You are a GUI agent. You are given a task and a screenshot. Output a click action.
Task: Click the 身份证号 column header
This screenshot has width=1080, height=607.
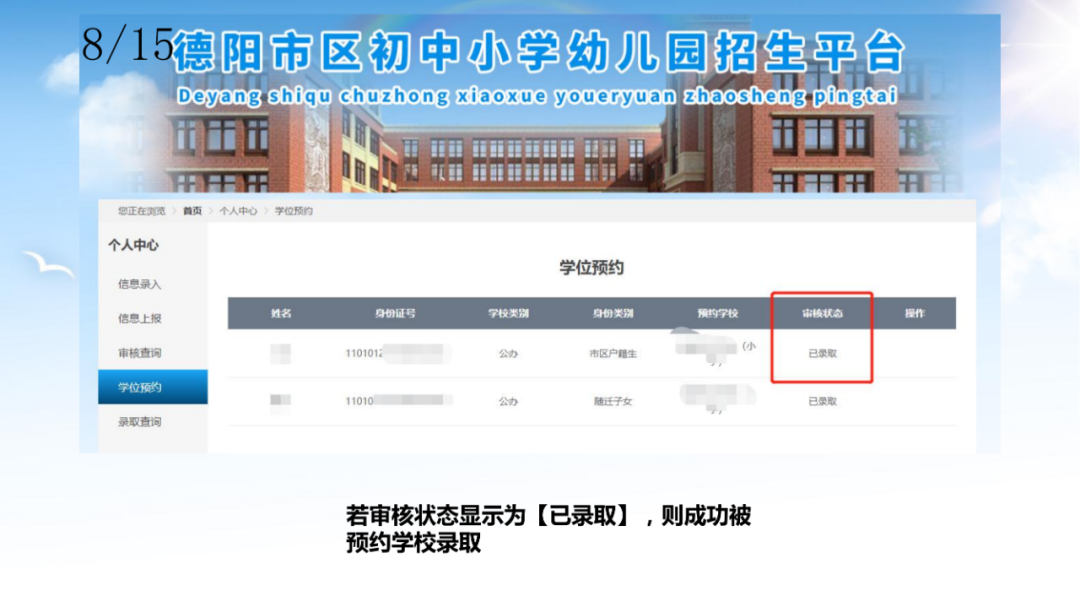click(395, 313)
